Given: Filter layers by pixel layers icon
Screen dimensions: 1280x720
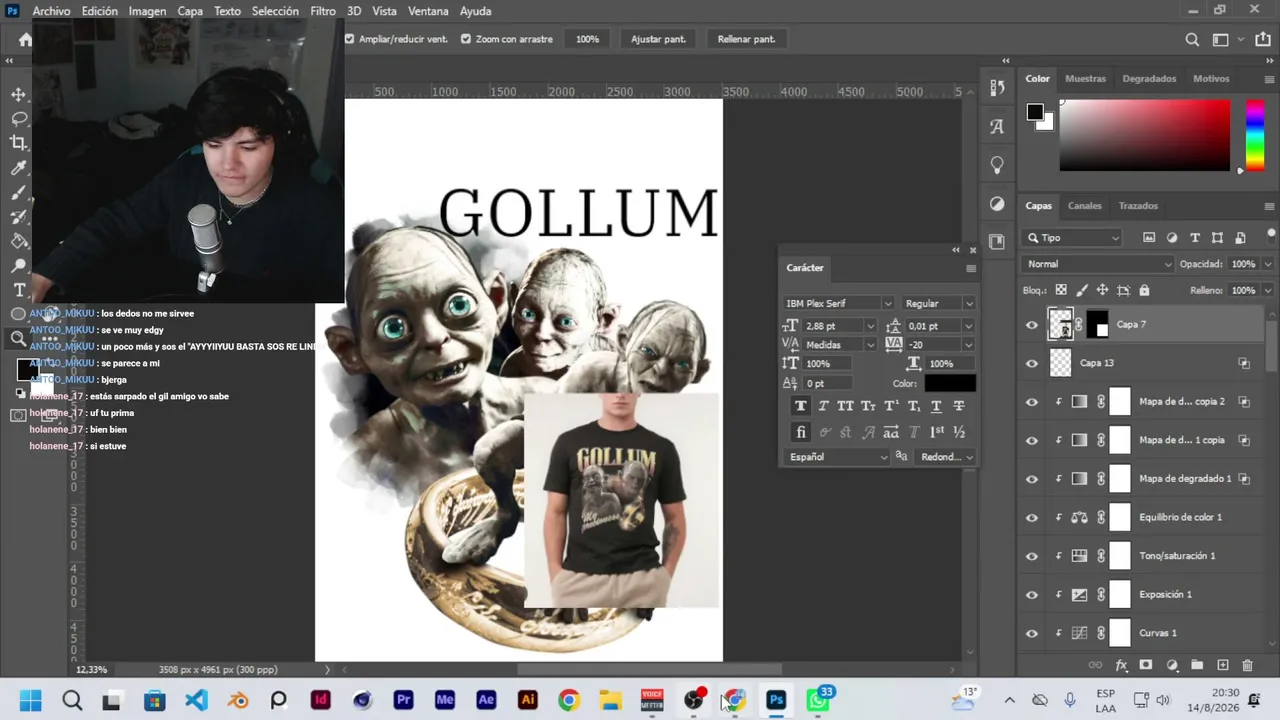Looking at the screenshot, I should 1149,238.
